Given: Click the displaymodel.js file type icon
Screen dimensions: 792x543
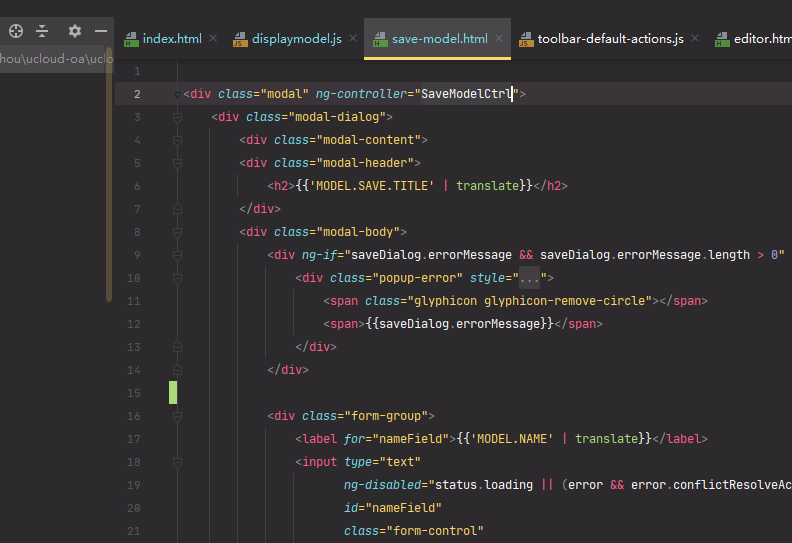Looking at the screenshot, I should point(240,39).
